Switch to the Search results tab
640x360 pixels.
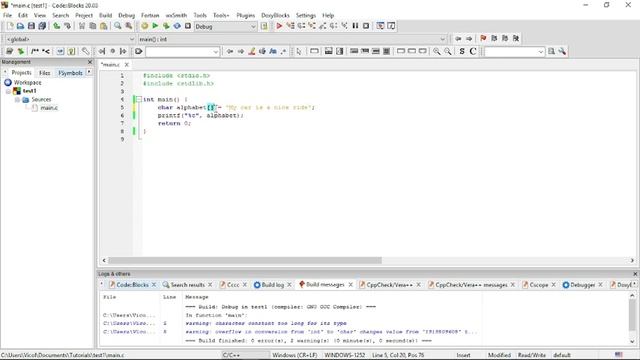(x=187, y=285)
